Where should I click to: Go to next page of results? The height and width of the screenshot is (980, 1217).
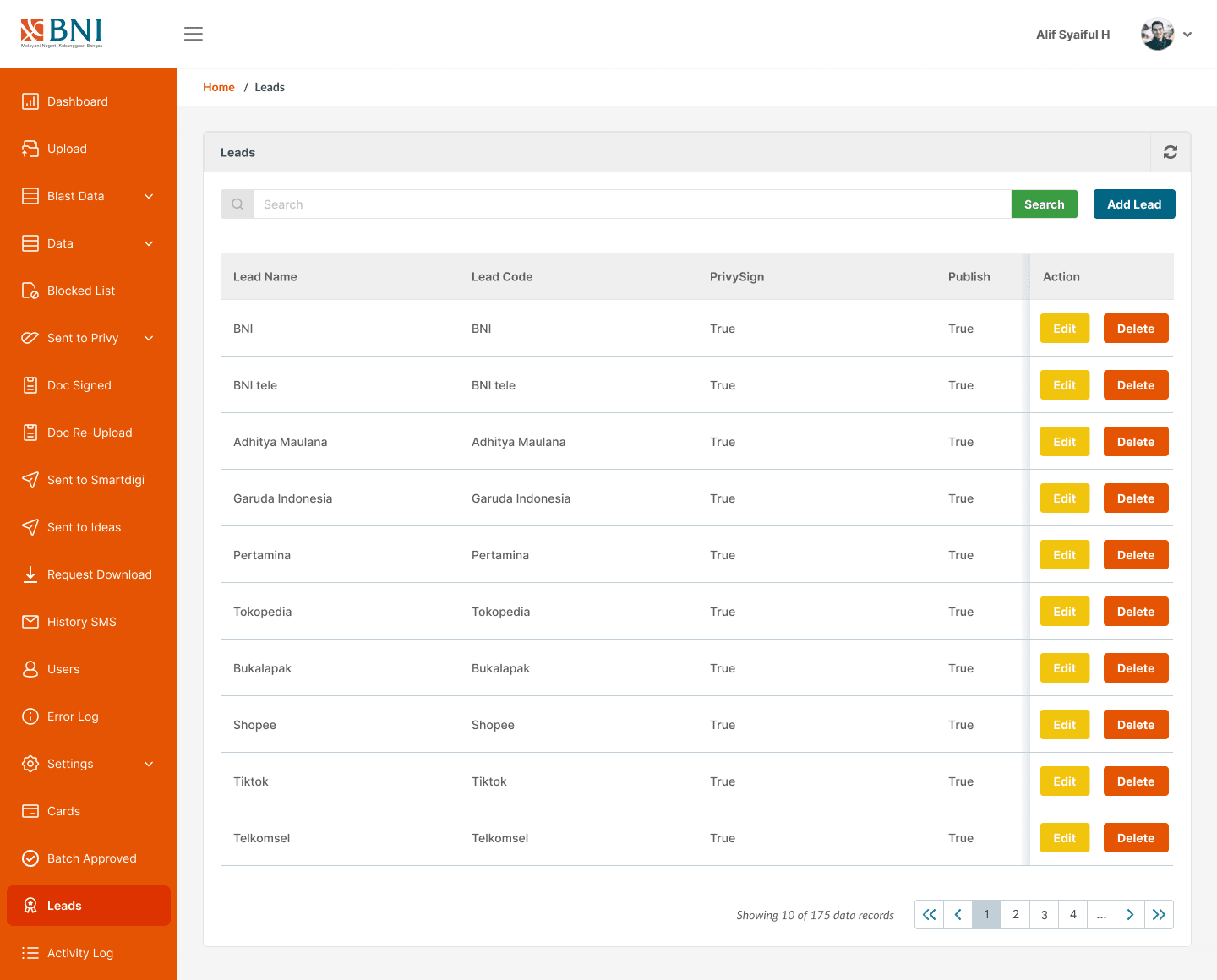1130,914
